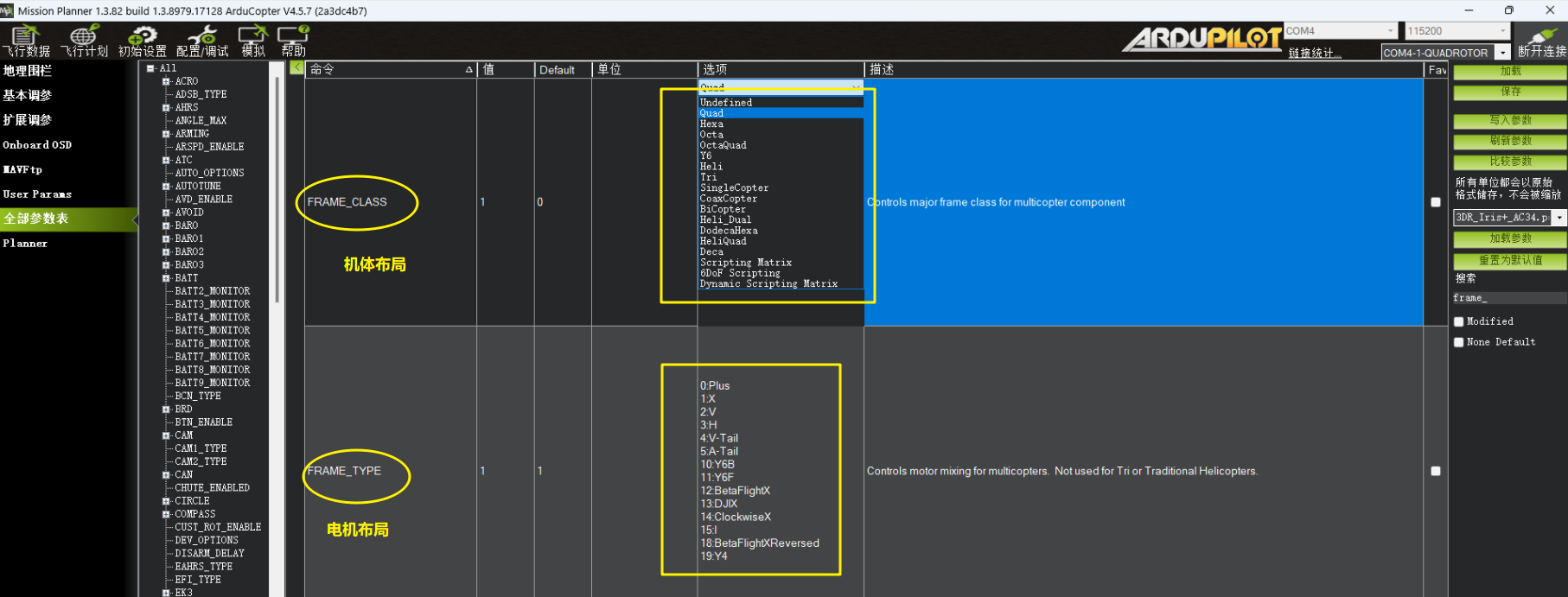Open the 初始设置 initial setup view

(142, 41)
